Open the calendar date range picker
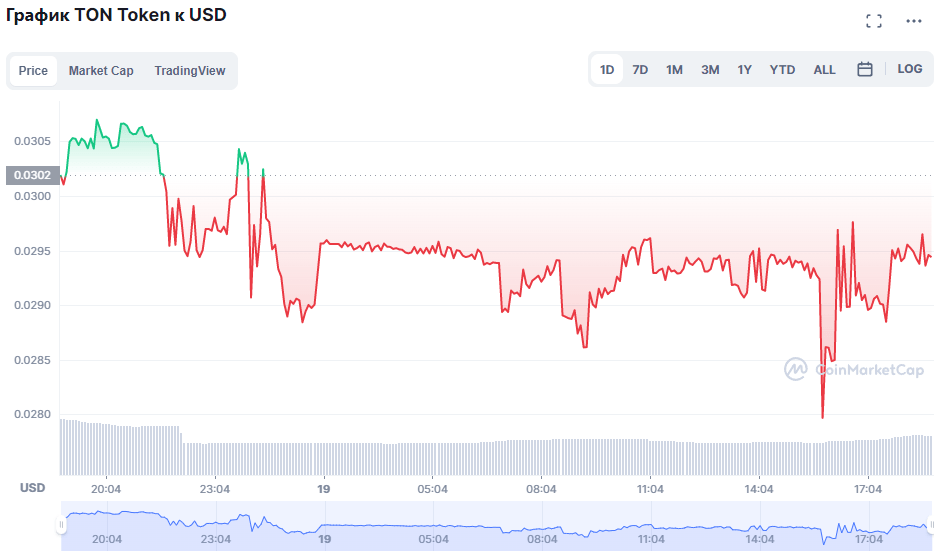Viewport: 945px width, 555px height. pos(864,69)
